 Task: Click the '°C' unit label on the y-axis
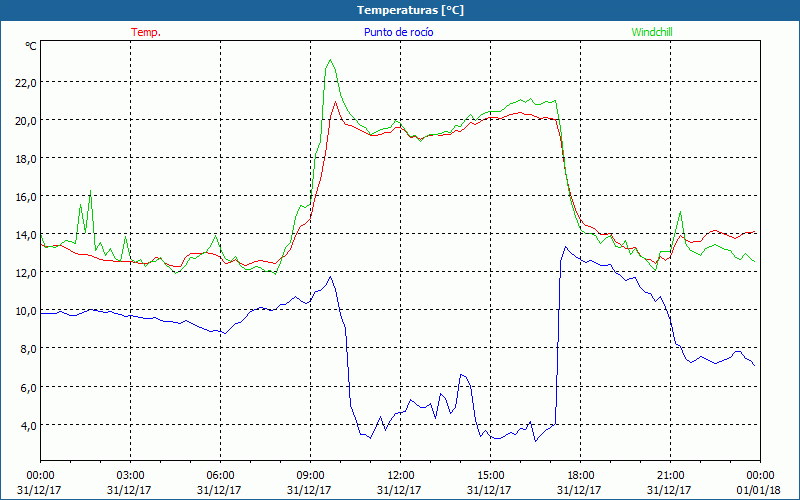point(31,46)
